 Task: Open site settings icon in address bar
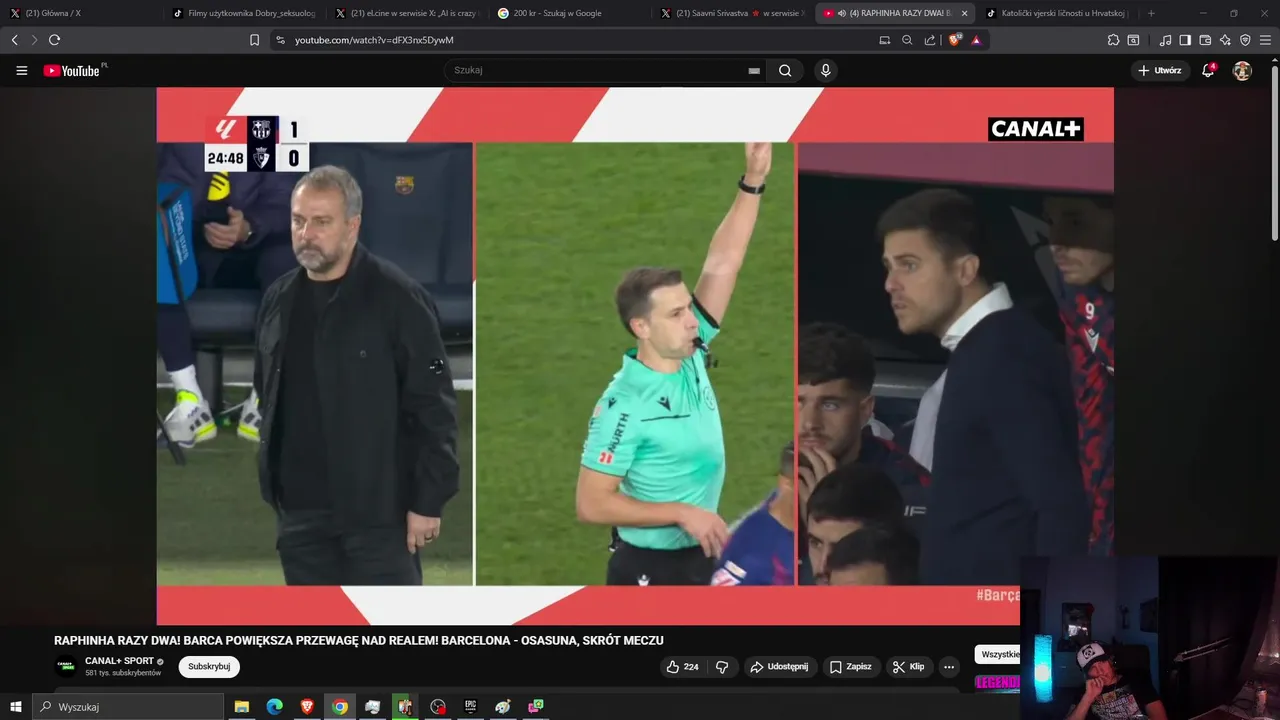click(x=280, y=40)
